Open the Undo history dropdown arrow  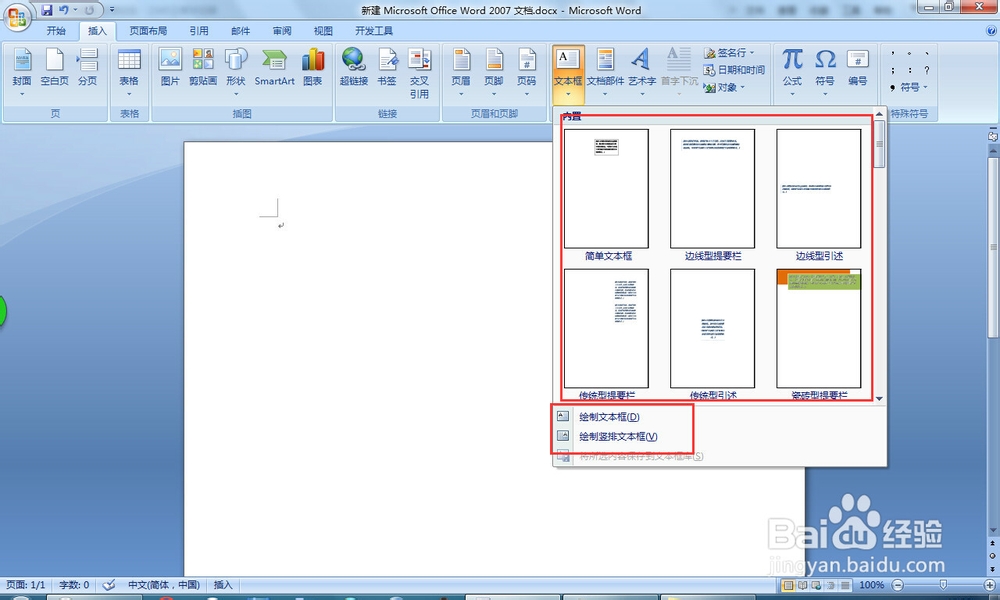point(75,10)
